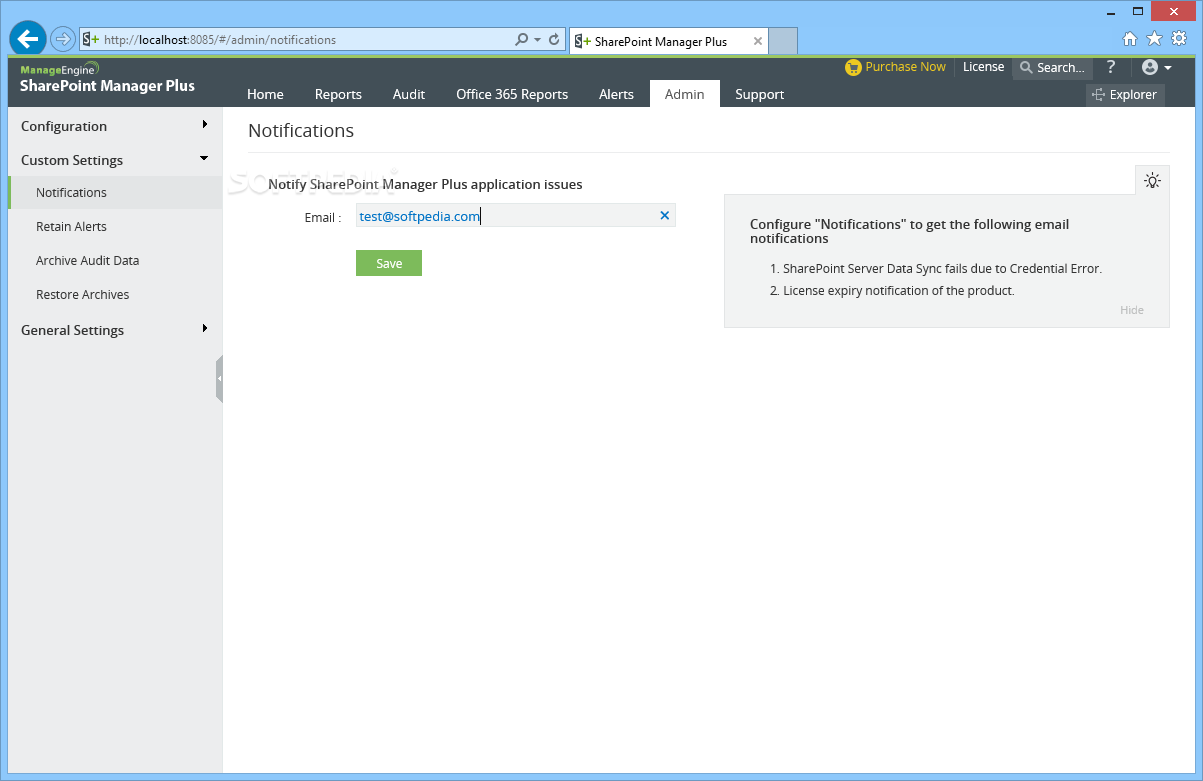Click the address bar search magnifier icon
The image size is (1203, 781).
point(521,40)
